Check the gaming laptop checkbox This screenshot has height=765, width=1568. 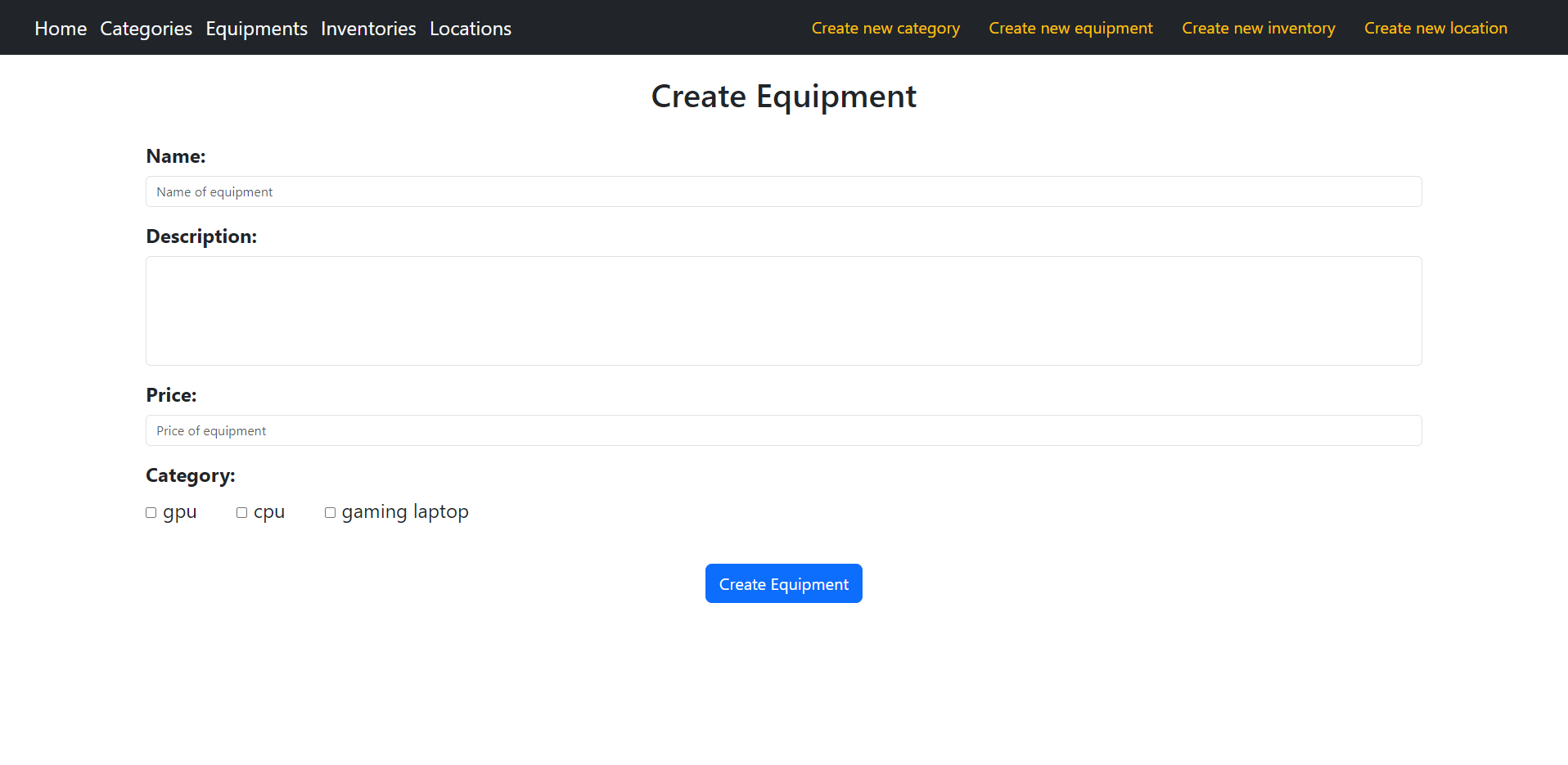point(330,512)
